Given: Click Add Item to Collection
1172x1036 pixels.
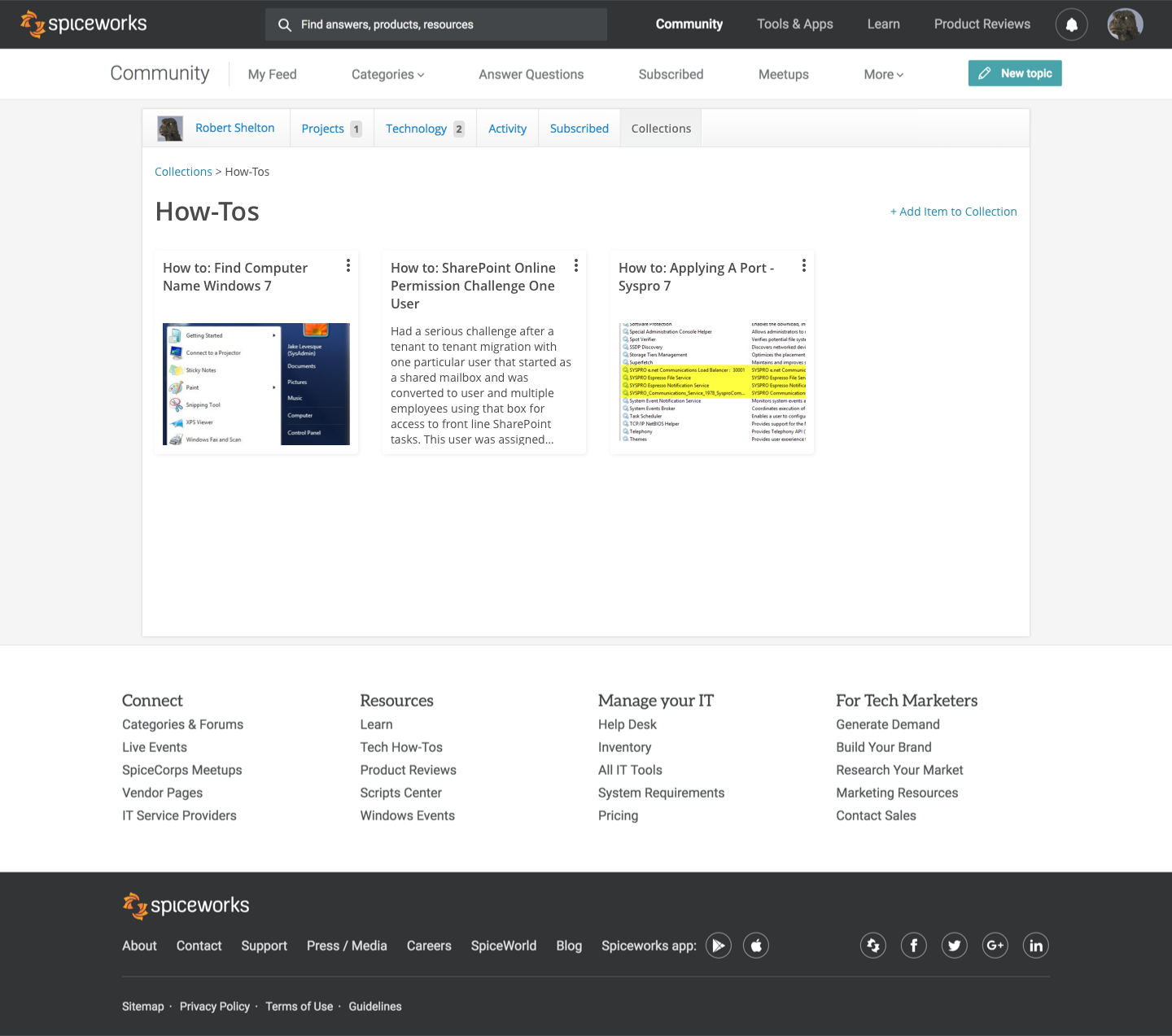Looking at the screenshot, I should pyautogui.click(x=953, y=212).
